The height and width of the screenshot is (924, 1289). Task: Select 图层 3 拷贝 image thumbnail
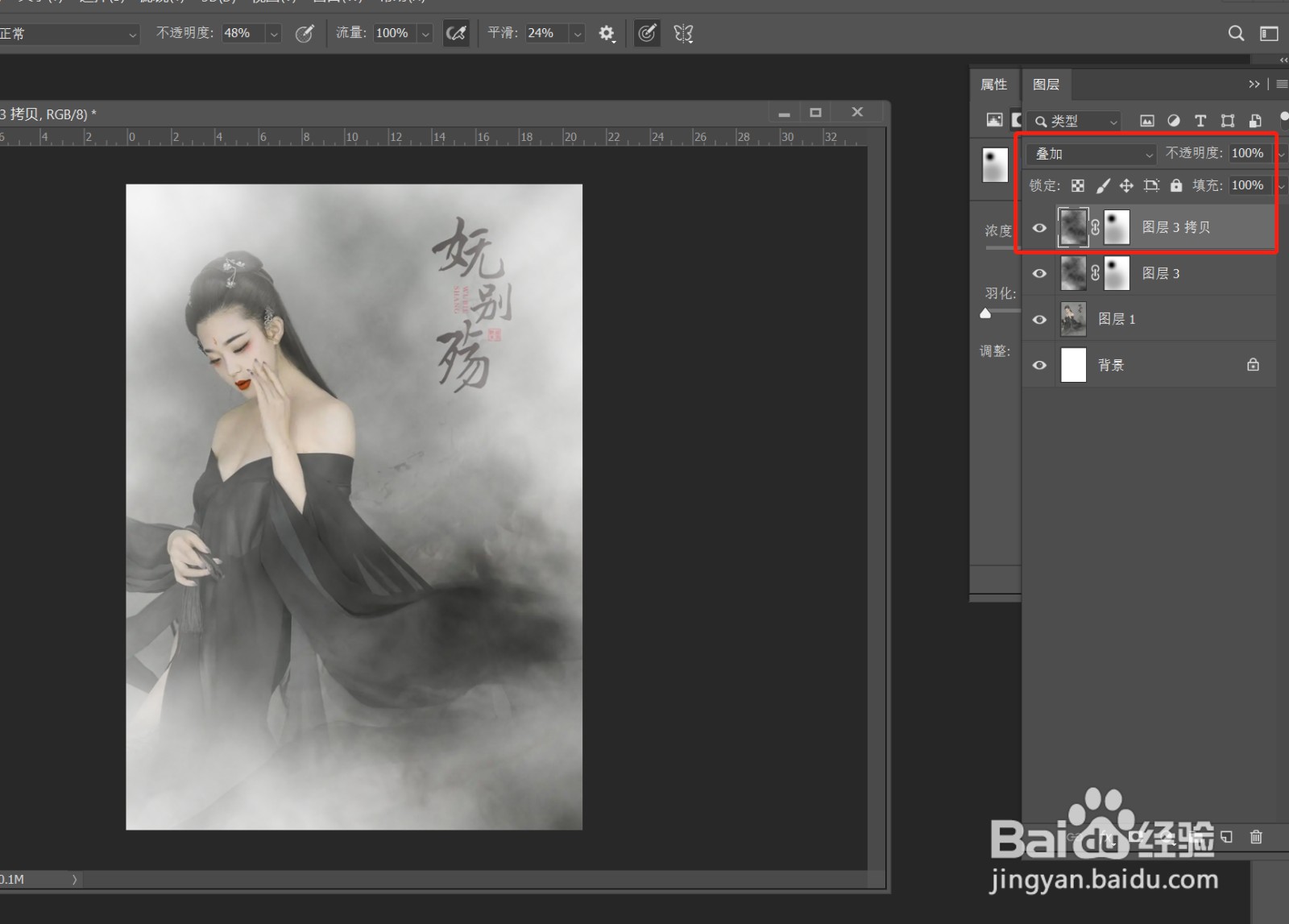(1073, 227)
